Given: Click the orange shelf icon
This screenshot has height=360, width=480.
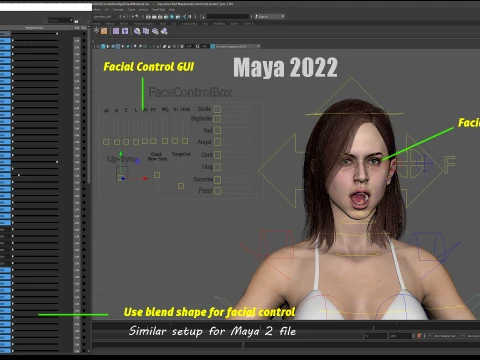Looking at the screenshot, I should (x=104, y=31).
